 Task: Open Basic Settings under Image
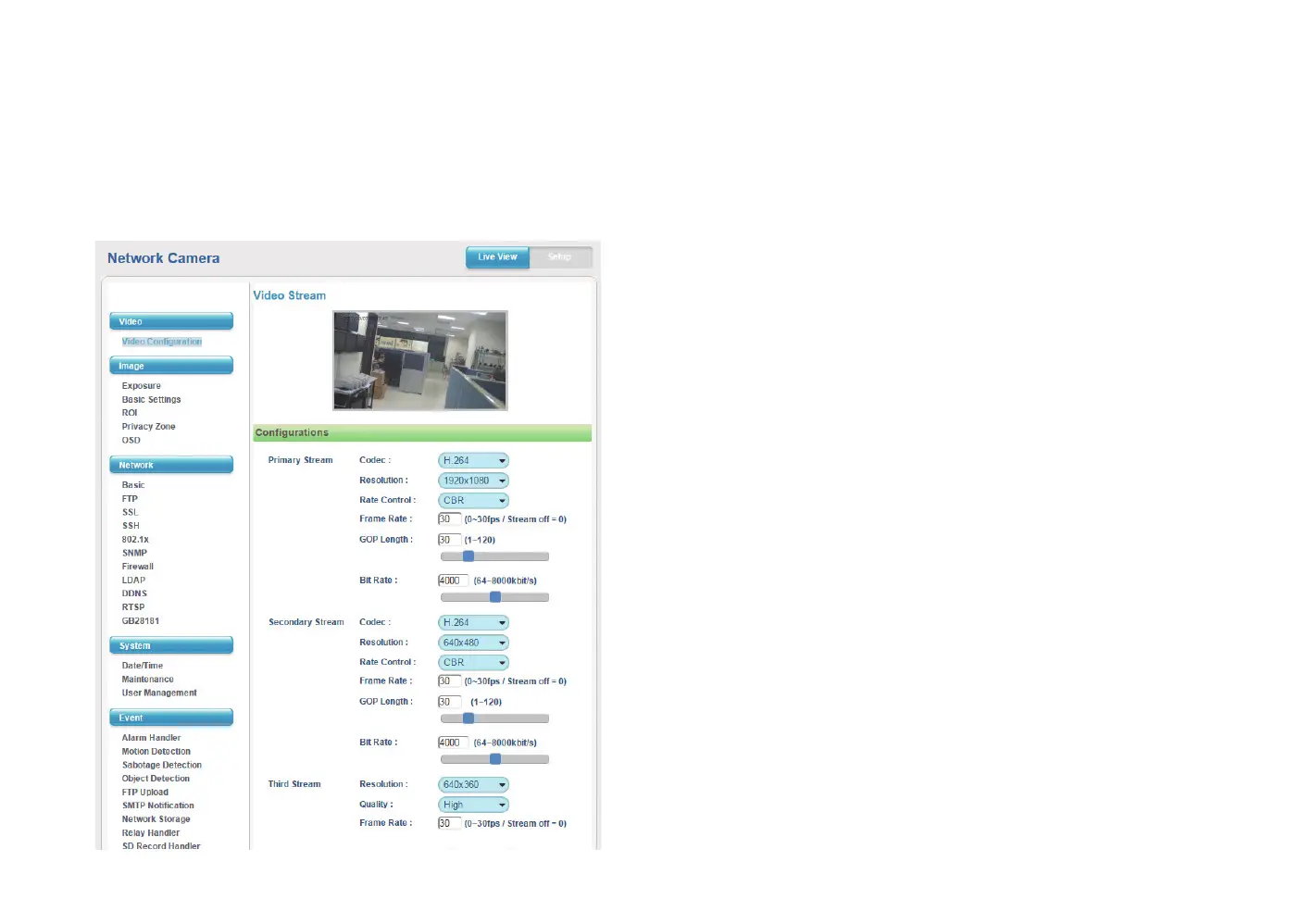152,400
